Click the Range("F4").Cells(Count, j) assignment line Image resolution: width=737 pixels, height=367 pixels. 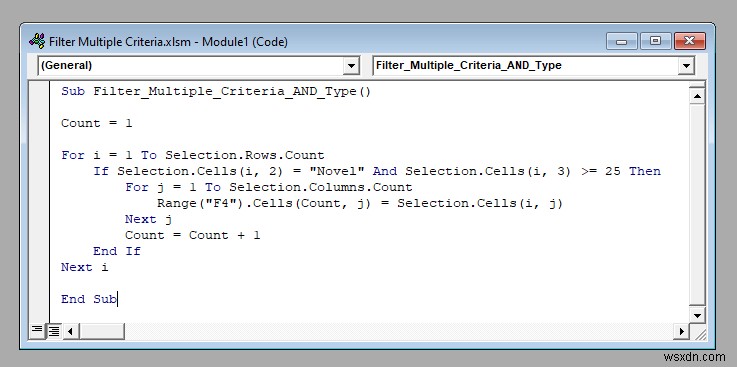360,203
